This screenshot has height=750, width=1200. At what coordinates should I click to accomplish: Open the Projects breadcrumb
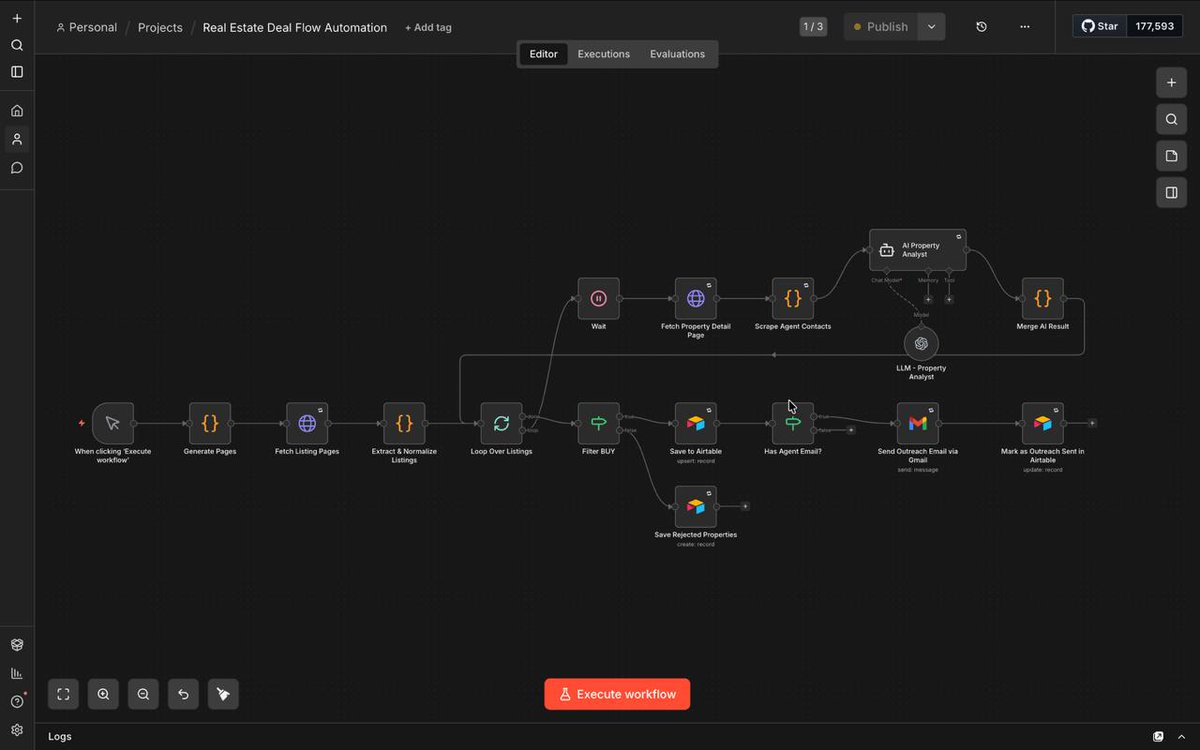tap(160, 28)
